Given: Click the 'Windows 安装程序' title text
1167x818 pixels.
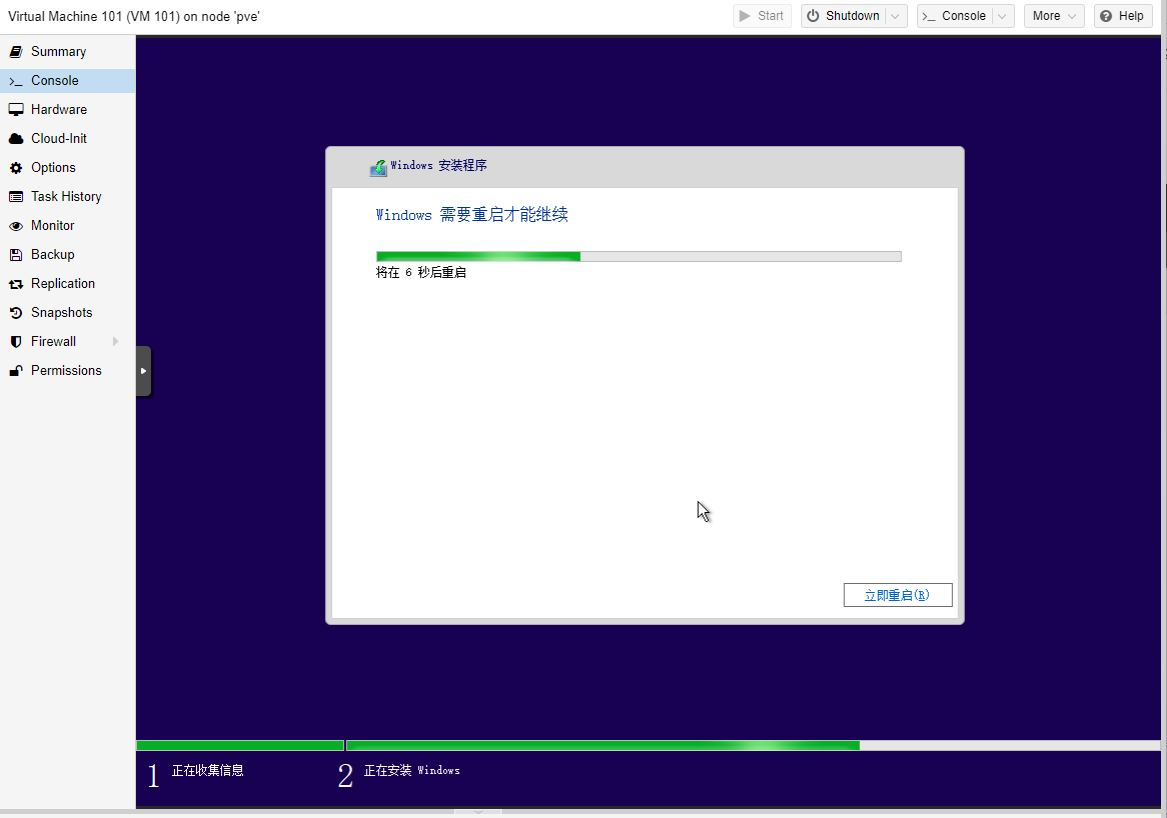Looking at the screenshot, I should click(x=438, y=165).
